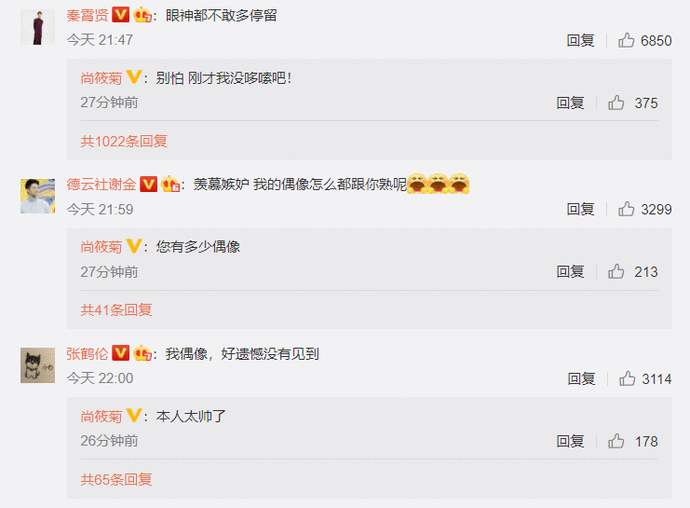Like 张鹤伦's comment with 3114 likes

click(x=627, y=379)
